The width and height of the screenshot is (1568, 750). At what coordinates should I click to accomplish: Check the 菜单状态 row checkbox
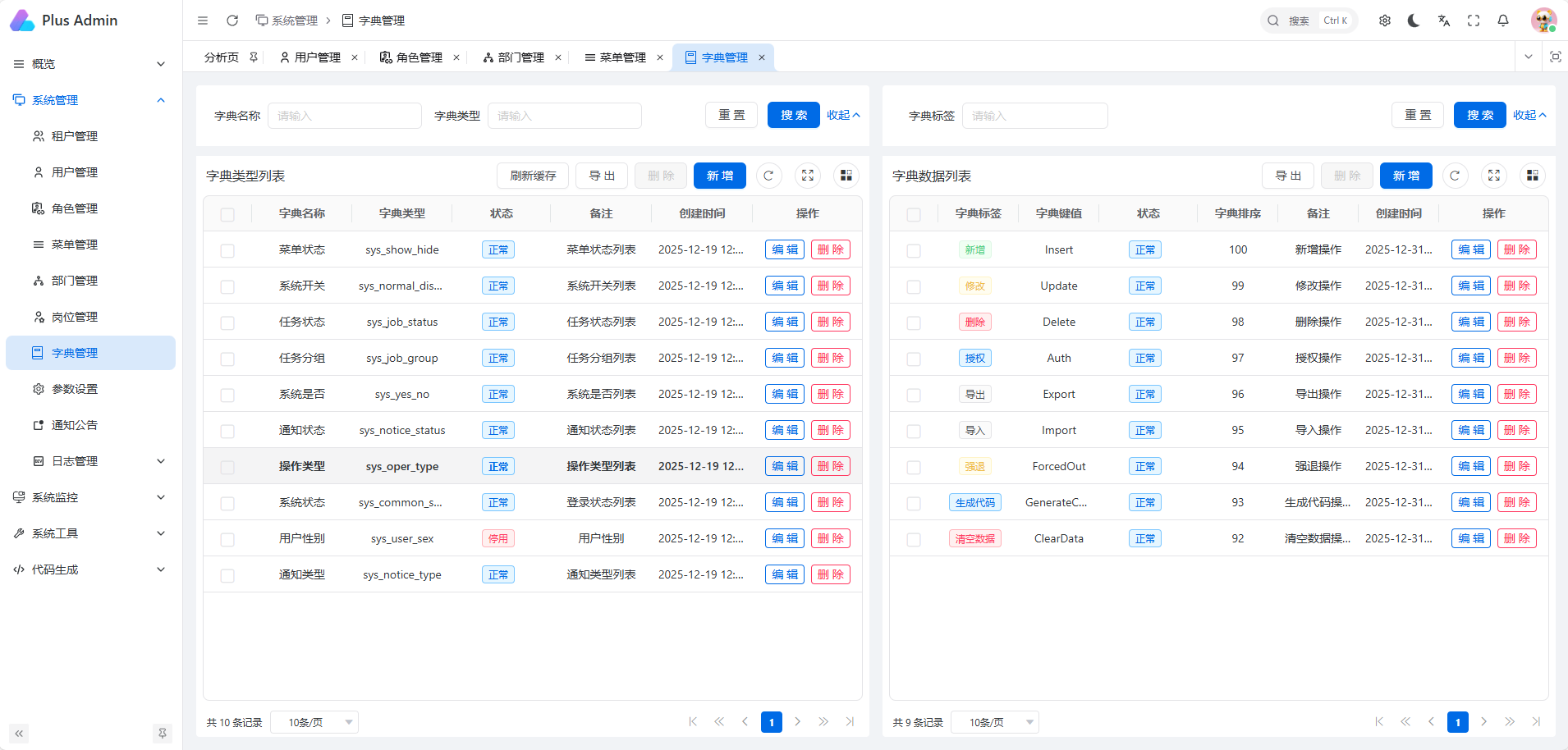pyautogui.click(x=227, y=250)
